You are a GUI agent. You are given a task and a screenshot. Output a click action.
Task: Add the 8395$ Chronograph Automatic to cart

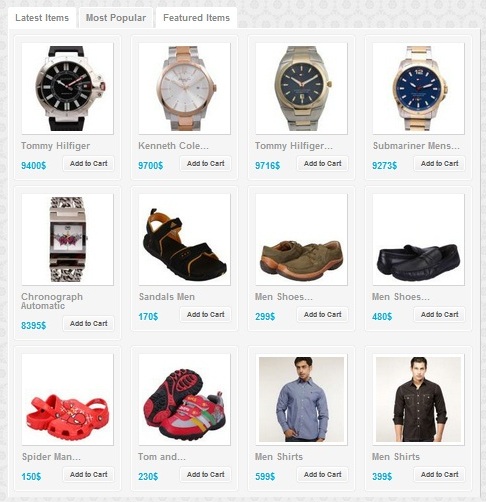pos(89,324)
